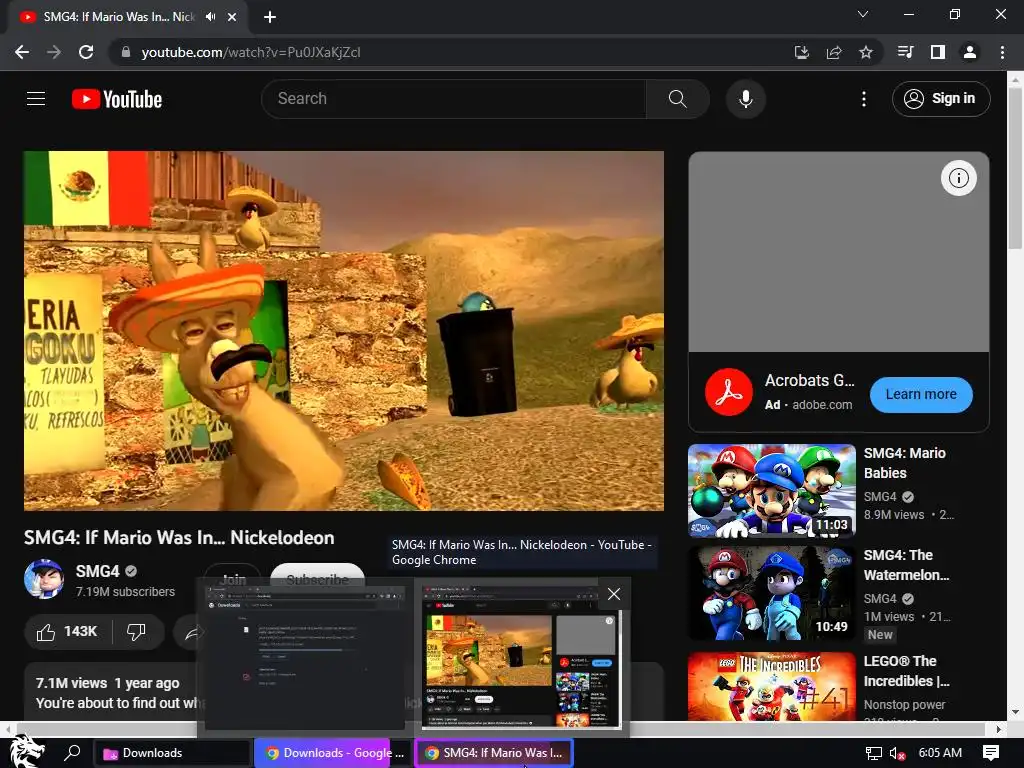
Task: Open the SMG4 channel avatar
Action: (x=44, y=579)
